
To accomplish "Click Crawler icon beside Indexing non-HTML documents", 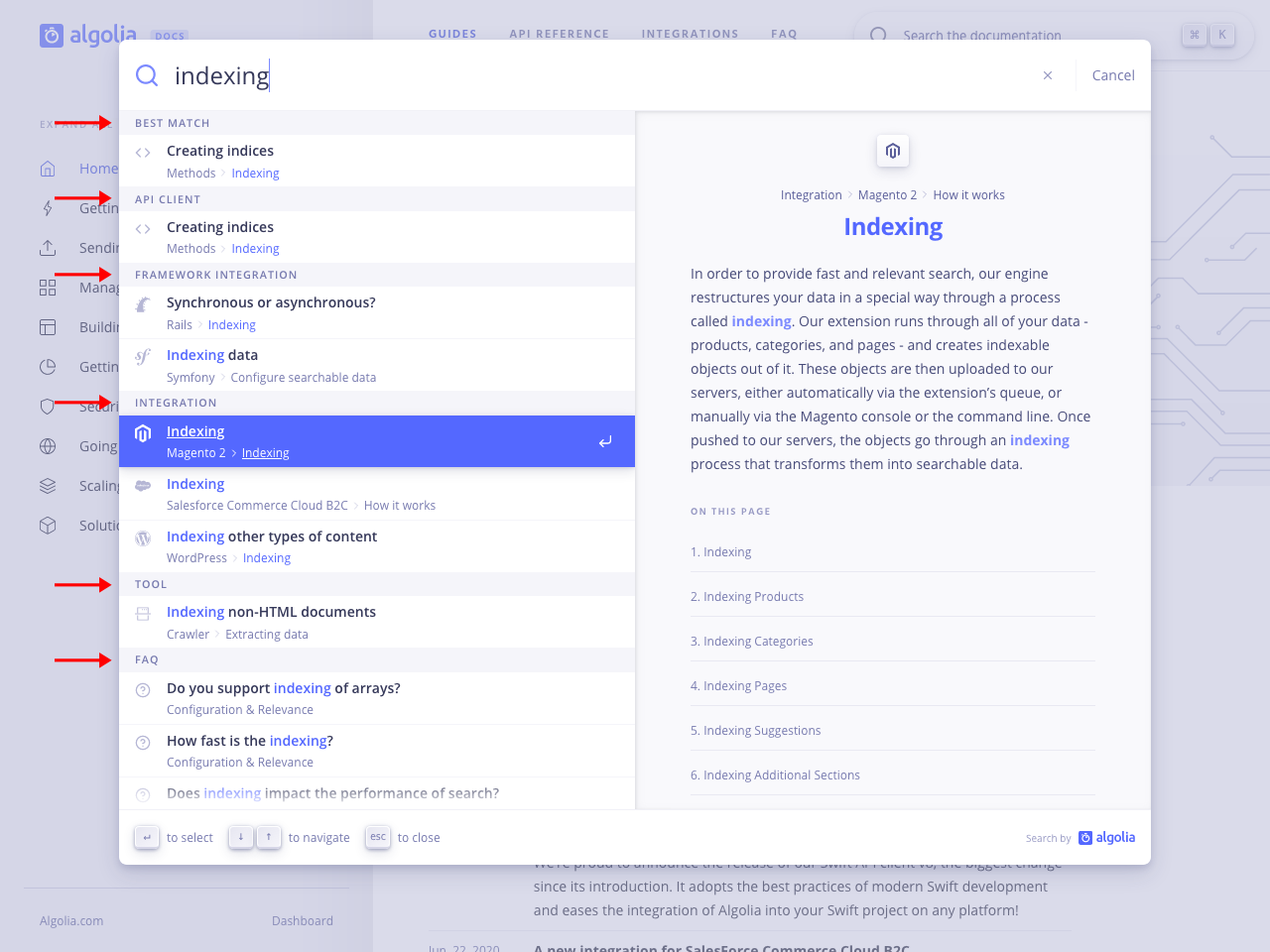I will (x=143, y=614).
